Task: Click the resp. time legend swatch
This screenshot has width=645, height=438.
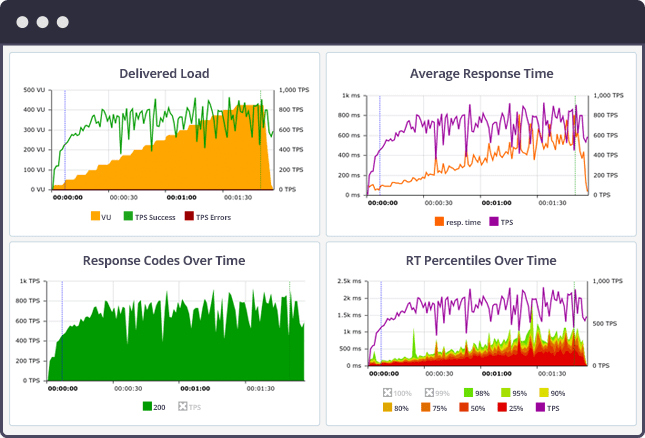Action: click(439, 222)
